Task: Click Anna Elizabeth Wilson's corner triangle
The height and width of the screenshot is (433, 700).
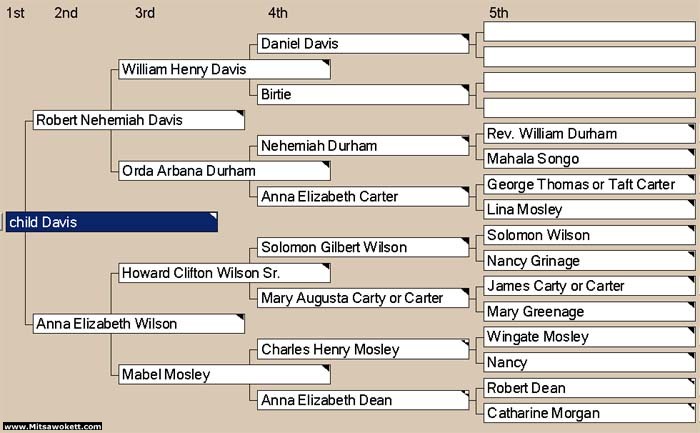Action: 241,317
